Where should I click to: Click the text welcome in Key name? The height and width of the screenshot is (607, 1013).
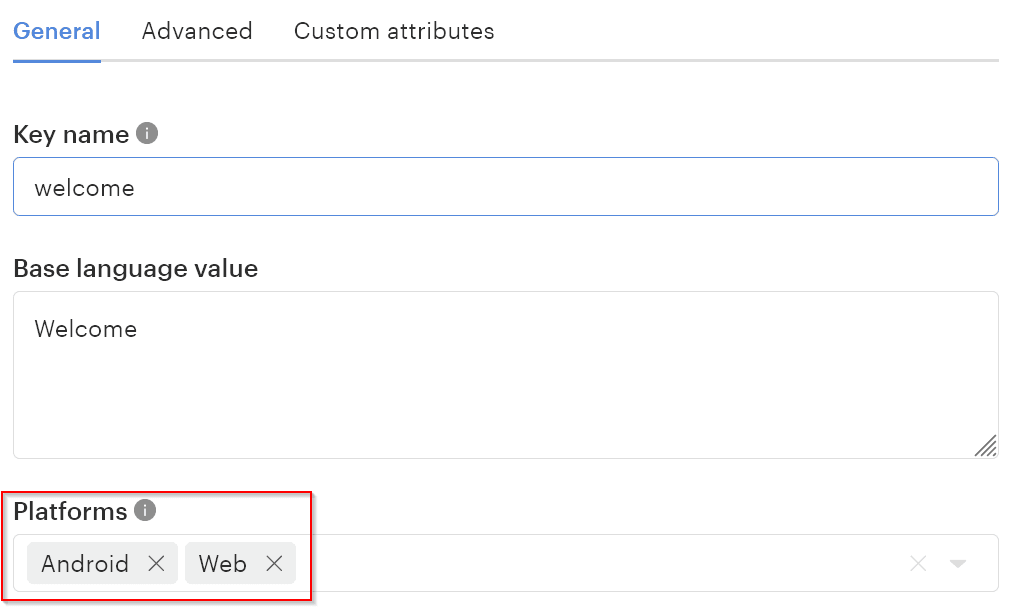pyautogui.click(x=84, y=187)
